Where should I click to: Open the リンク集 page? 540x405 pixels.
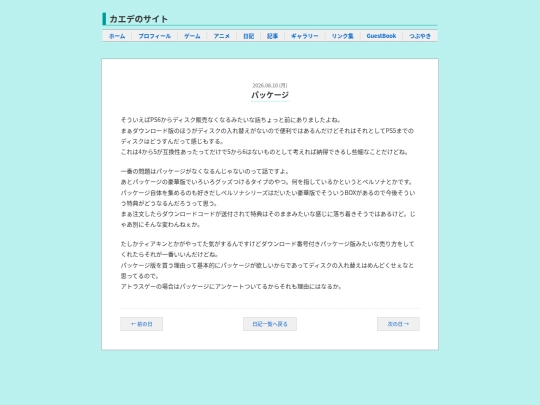pyautogui.click(x=343, y=36)
